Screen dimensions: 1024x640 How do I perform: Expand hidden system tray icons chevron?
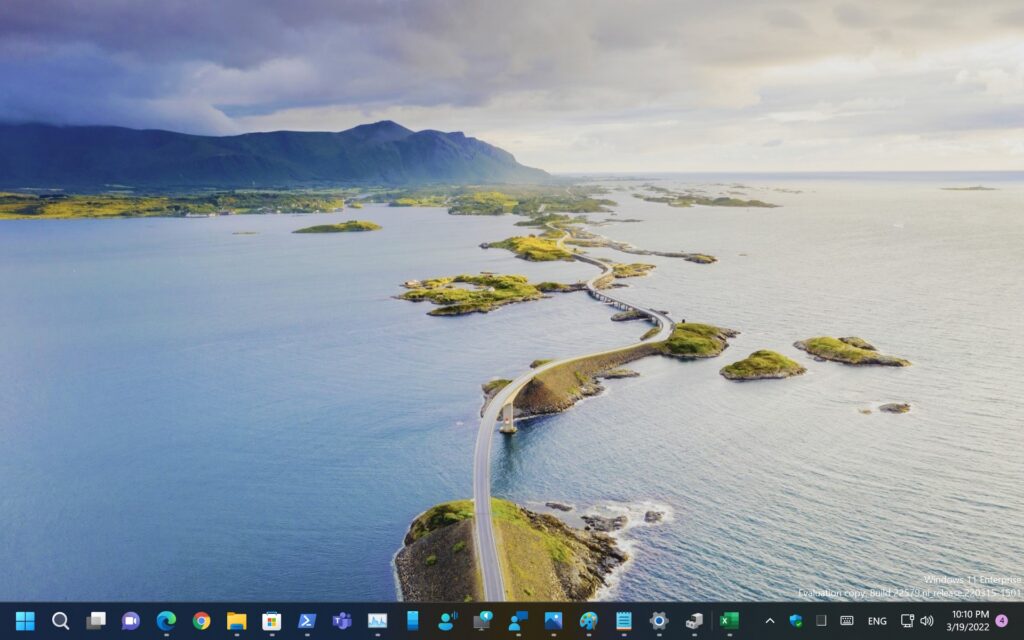769,621
